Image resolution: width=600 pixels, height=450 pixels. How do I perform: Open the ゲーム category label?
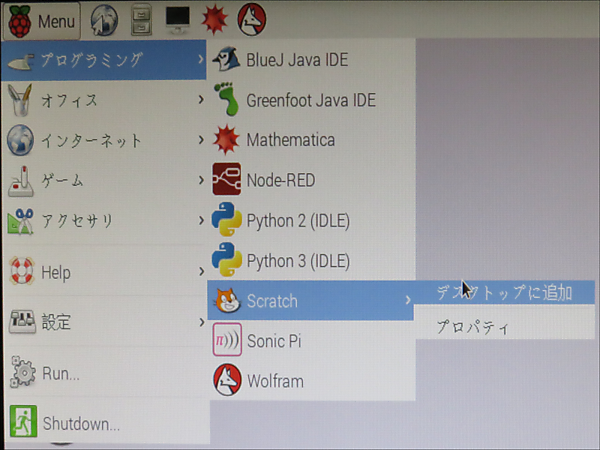click(62, 180)
